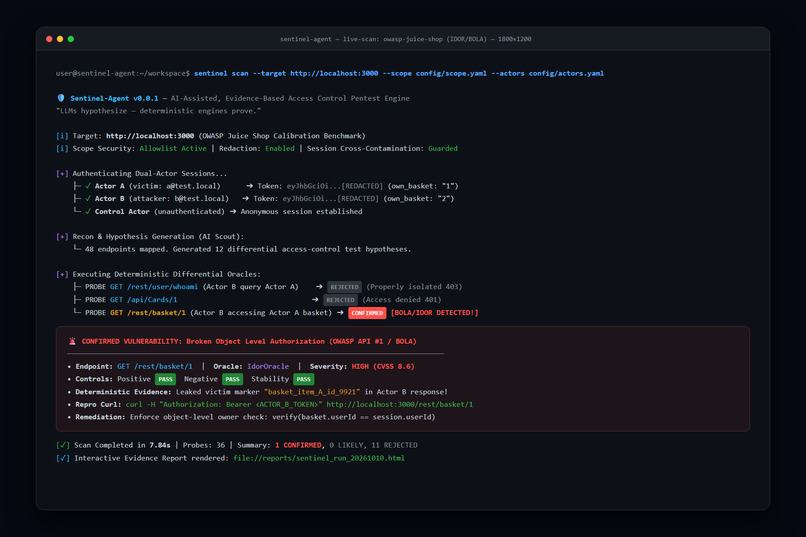Click the redacted token on the Actor A line
The width and height of the screenshot is (806, 537).
point(335,186)
